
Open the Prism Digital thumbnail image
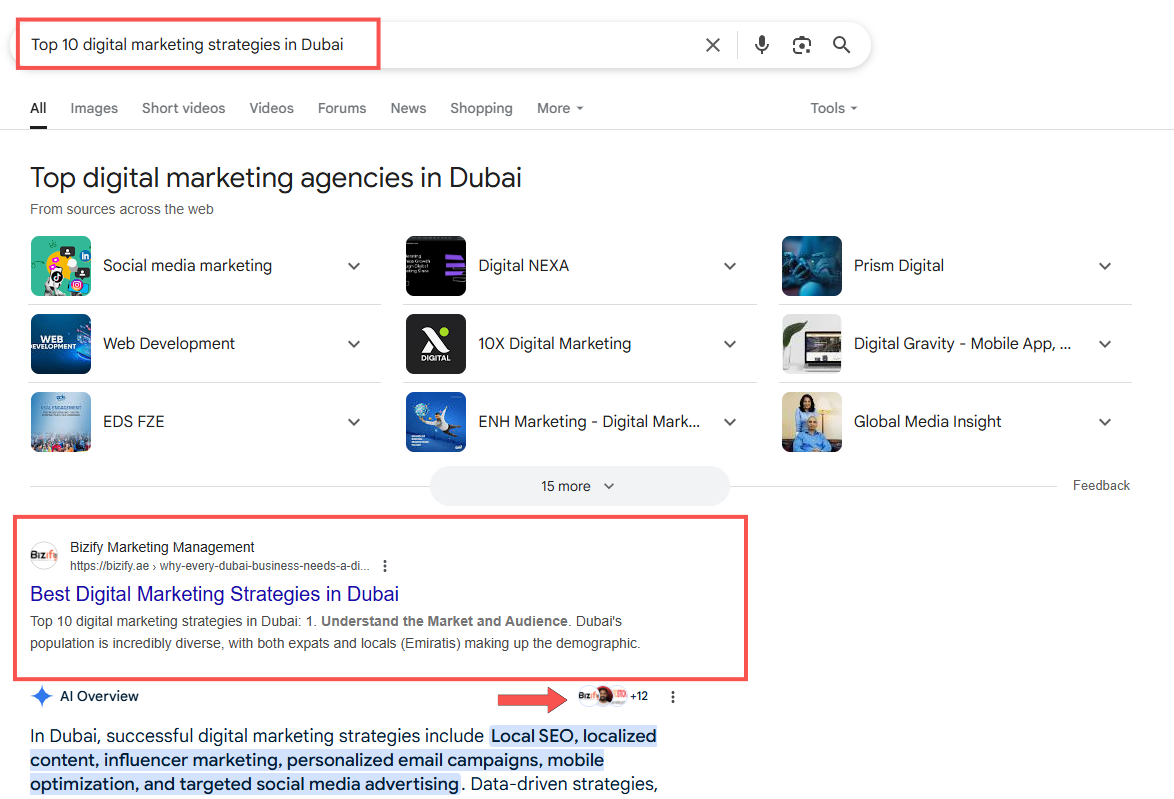click(x=812, y=266)
